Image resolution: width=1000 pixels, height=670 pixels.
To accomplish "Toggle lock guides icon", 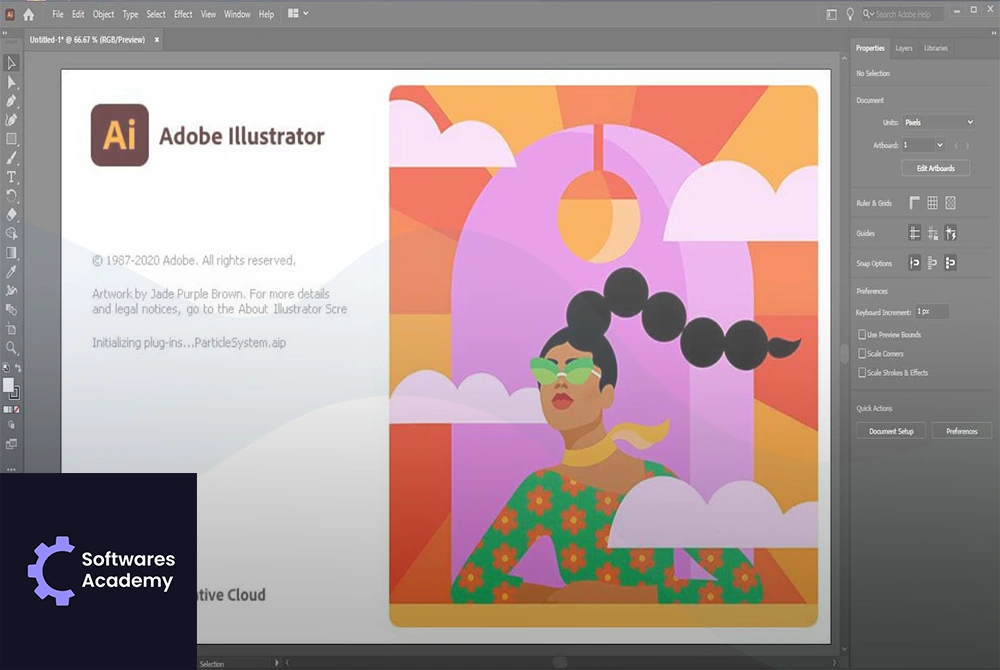I will click(932, 233).
